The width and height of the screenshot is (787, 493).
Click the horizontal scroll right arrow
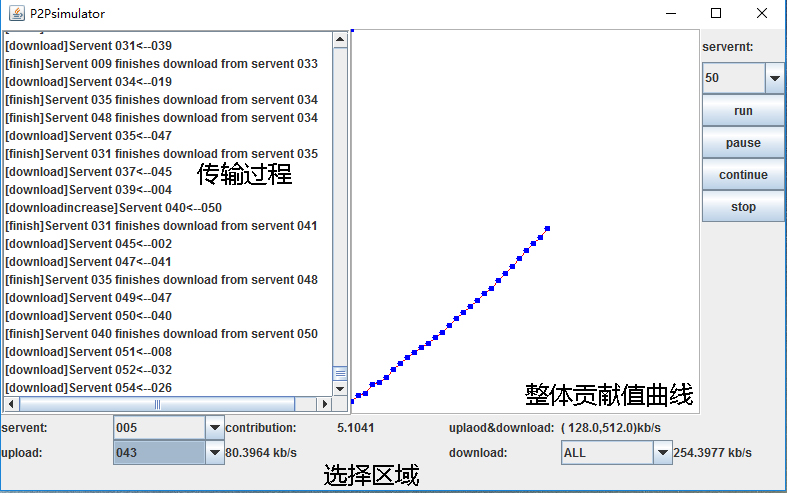pyautogui.click(x=325, y=404)
